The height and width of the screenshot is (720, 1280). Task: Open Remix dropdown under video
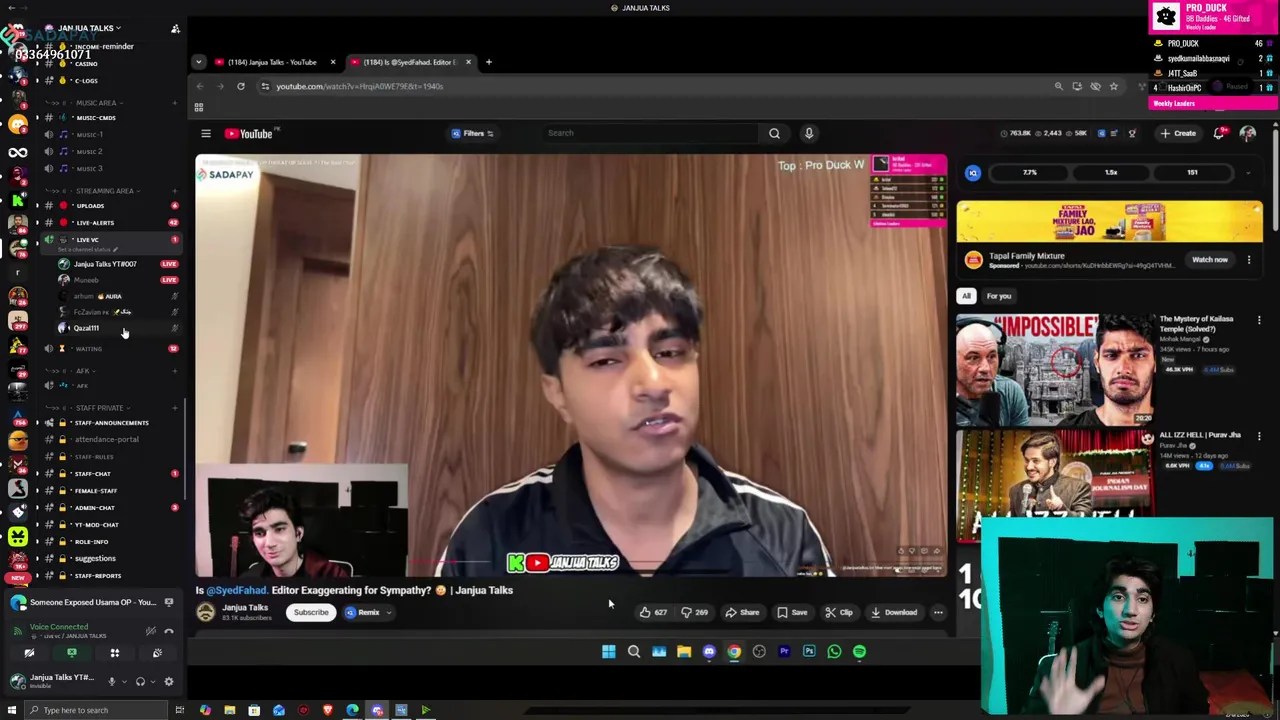click(x=368, y=612)
